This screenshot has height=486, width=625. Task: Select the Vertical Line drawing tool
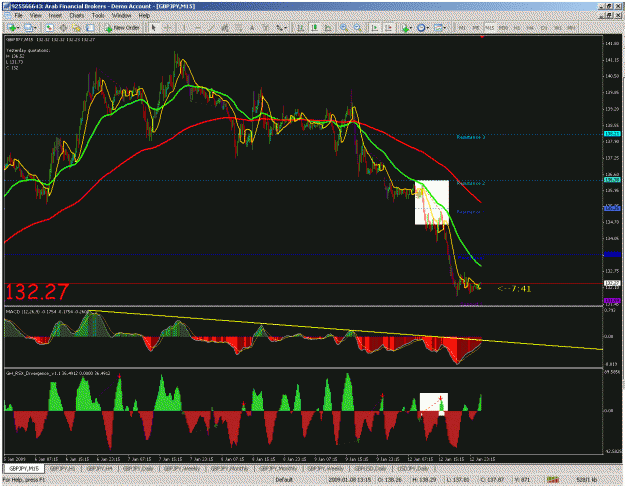click(183, 28)
